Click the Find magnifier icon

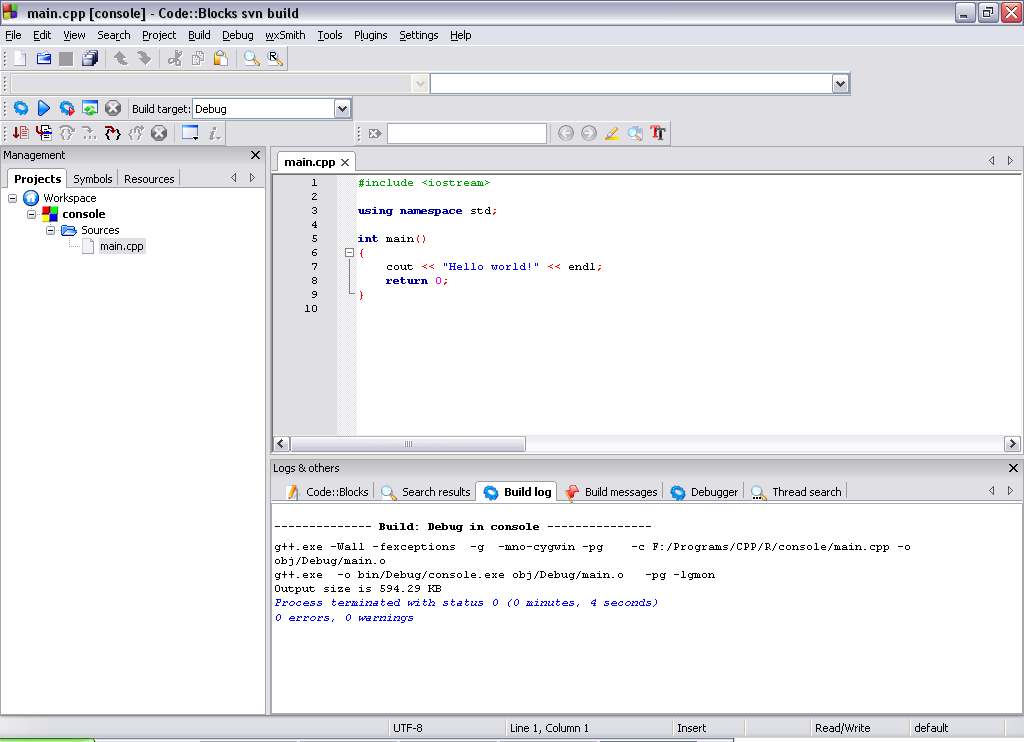pyautogui.click(x=251, y=59)
